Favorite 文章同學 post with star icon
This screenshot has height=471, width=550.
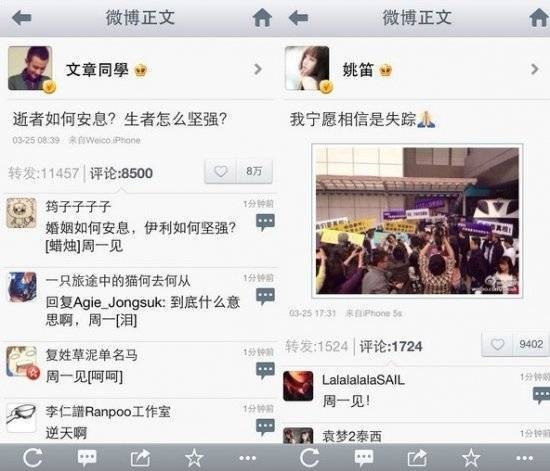(x=194, y=458)
